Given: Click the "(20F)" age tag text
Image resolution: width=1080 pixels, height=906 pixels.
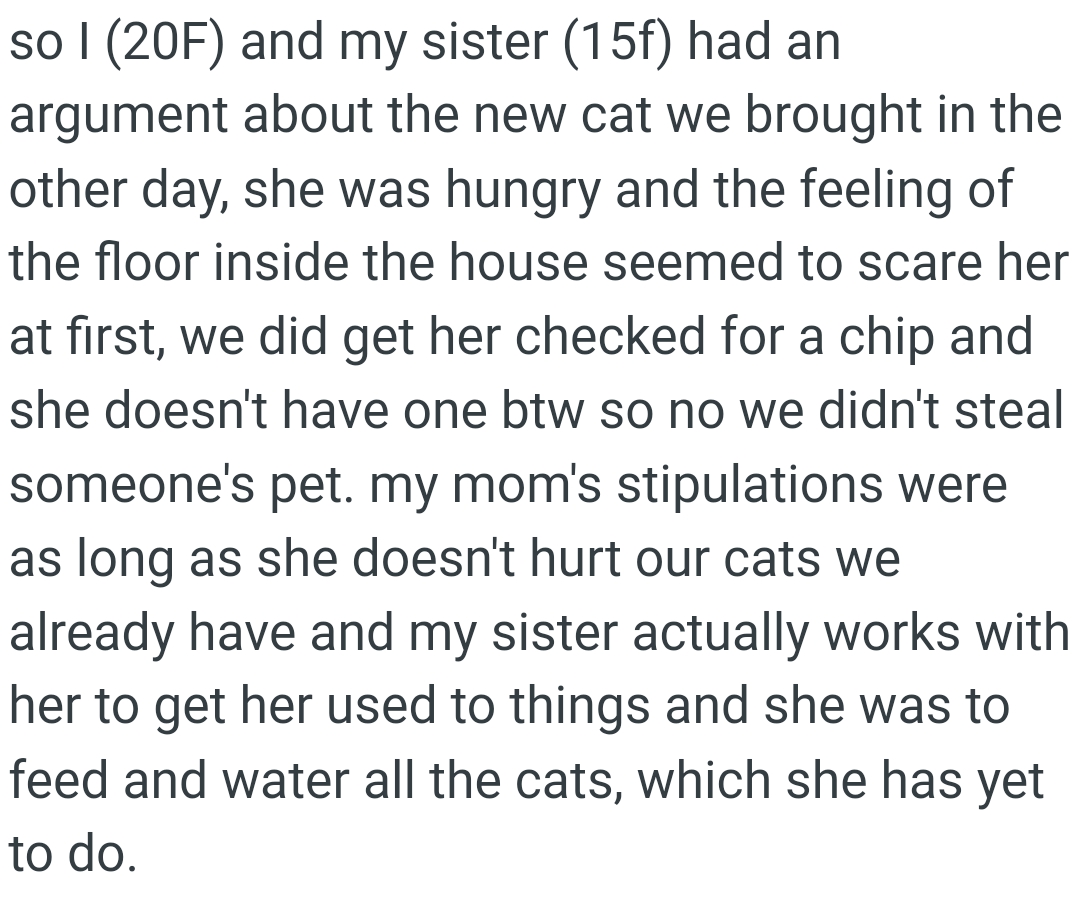Looking at the screenshot, I should [164, 43].
